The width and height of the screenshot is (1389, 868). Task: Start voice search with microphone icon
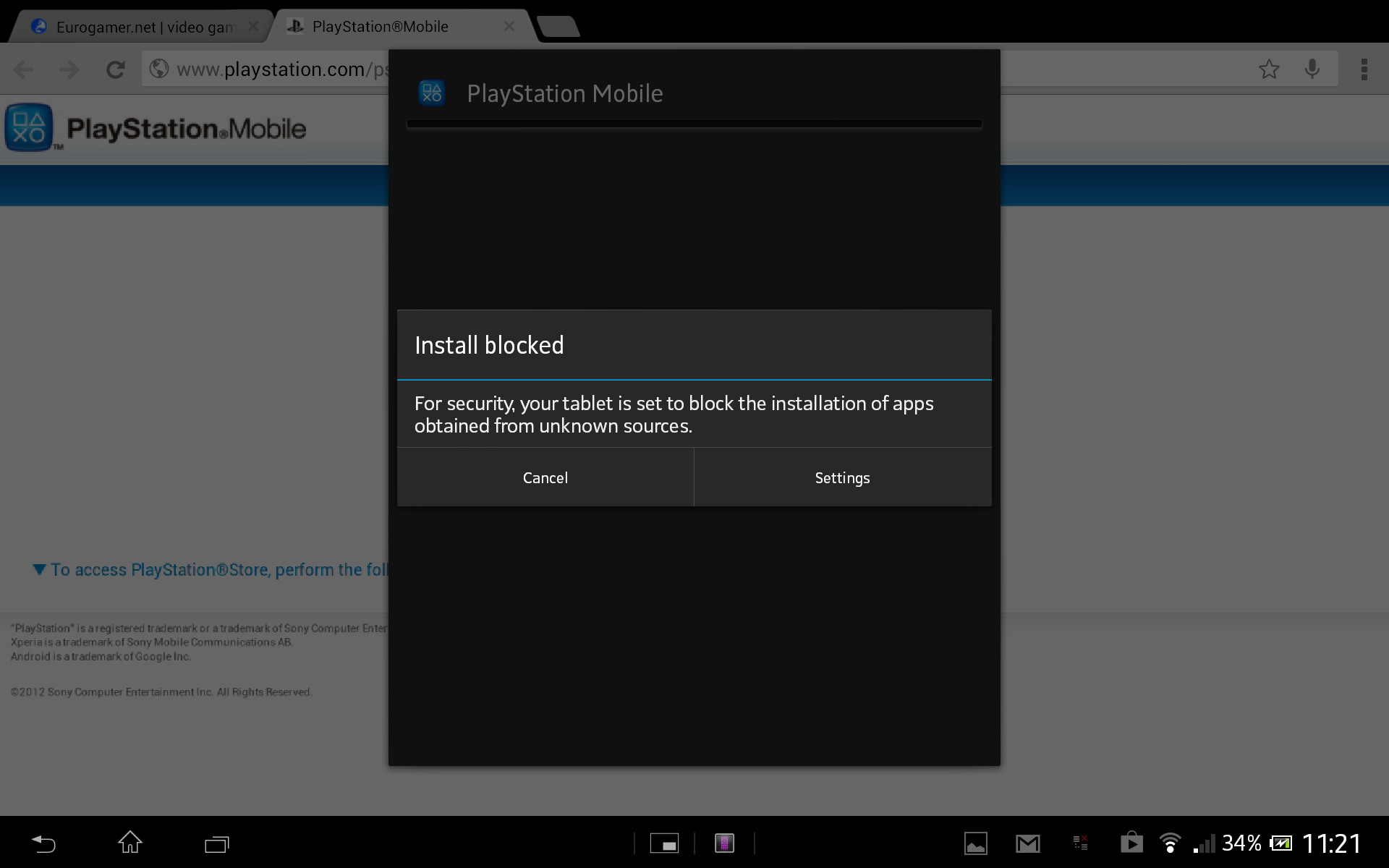1312,69
